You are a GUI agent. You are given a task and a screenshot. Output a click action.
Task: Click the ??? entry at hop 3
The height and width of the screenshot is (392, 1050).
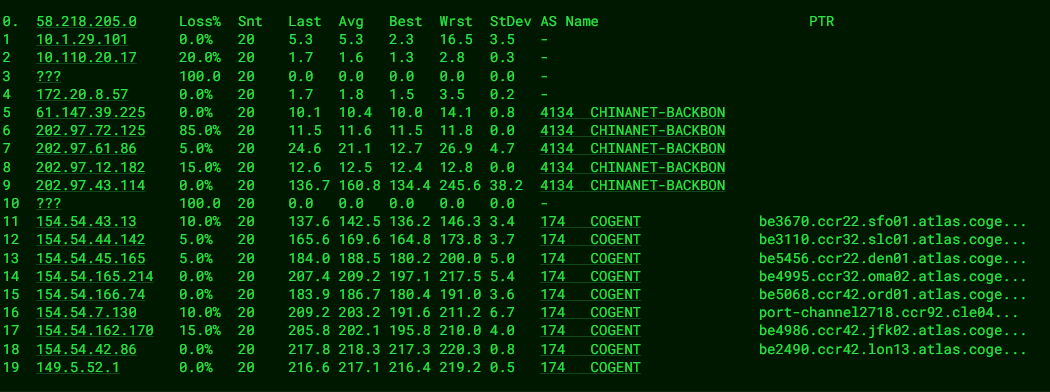49,76
